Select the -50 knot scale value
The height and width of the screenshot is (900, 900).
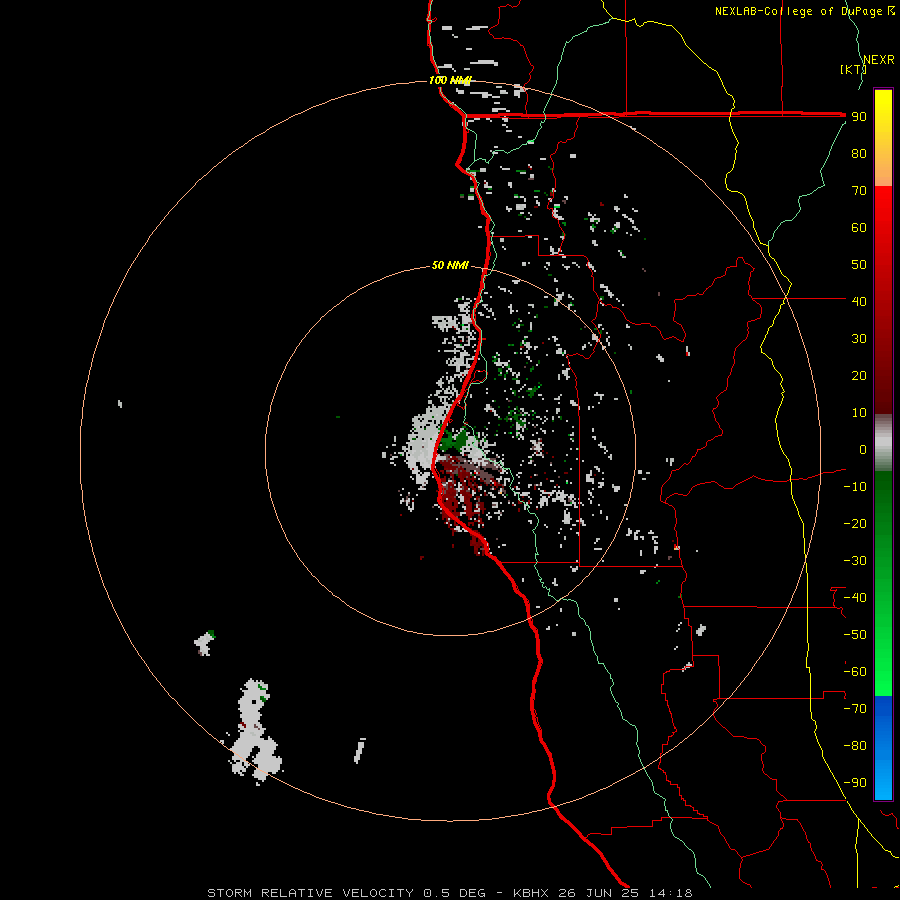click(x=855, y=635)
